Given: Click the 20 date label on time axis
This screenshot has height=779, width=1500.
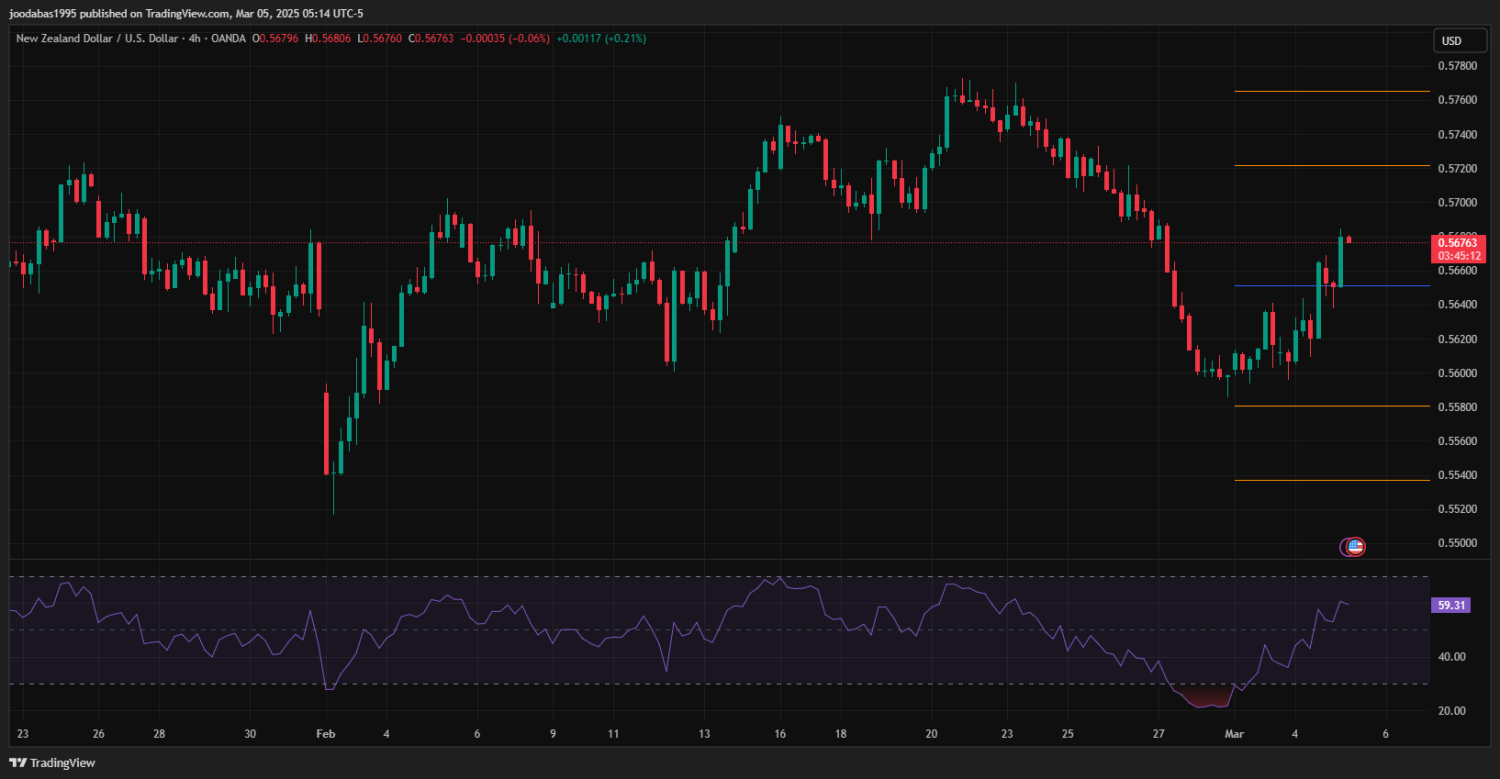Looking at the screenshot, I should [931, 733].
